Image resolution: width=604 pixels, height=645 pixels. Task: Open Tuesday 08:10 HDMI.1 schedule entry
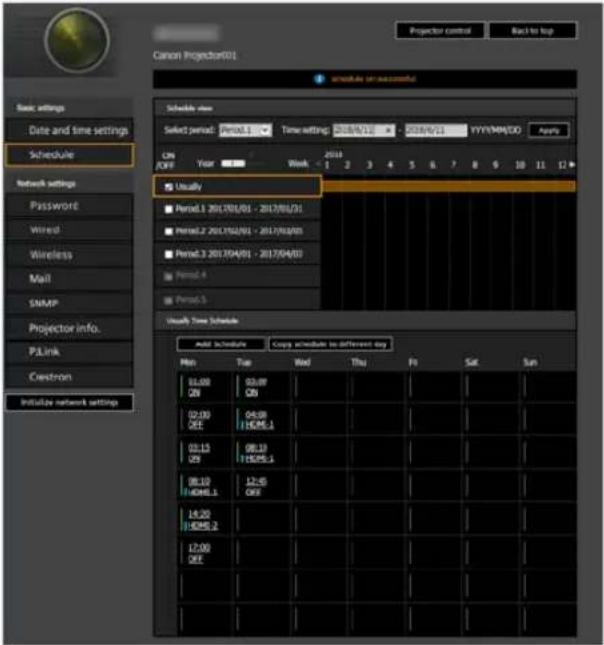(x=259, y=453)
